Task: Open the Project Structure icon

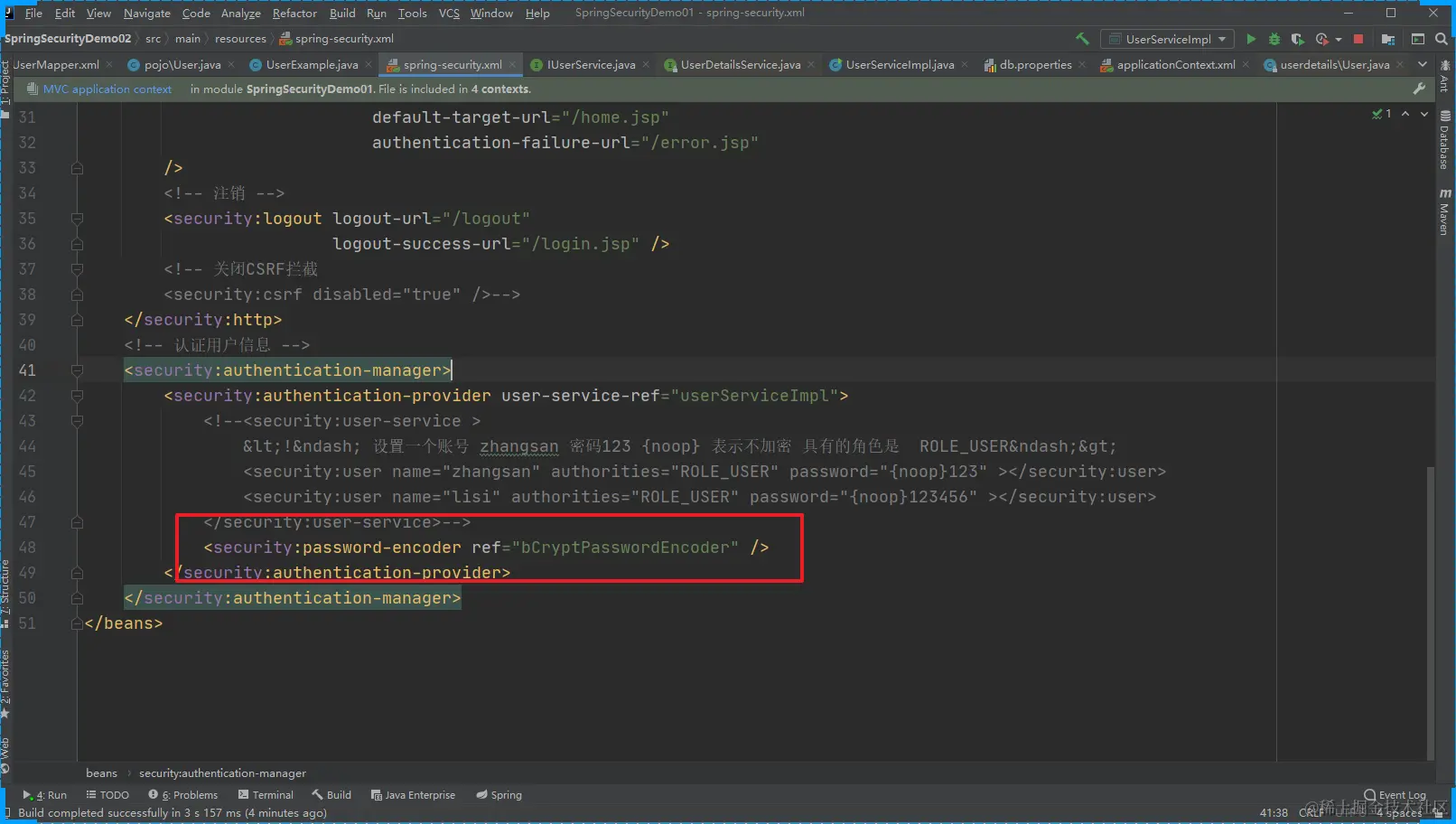Action: pos(1388,39)
